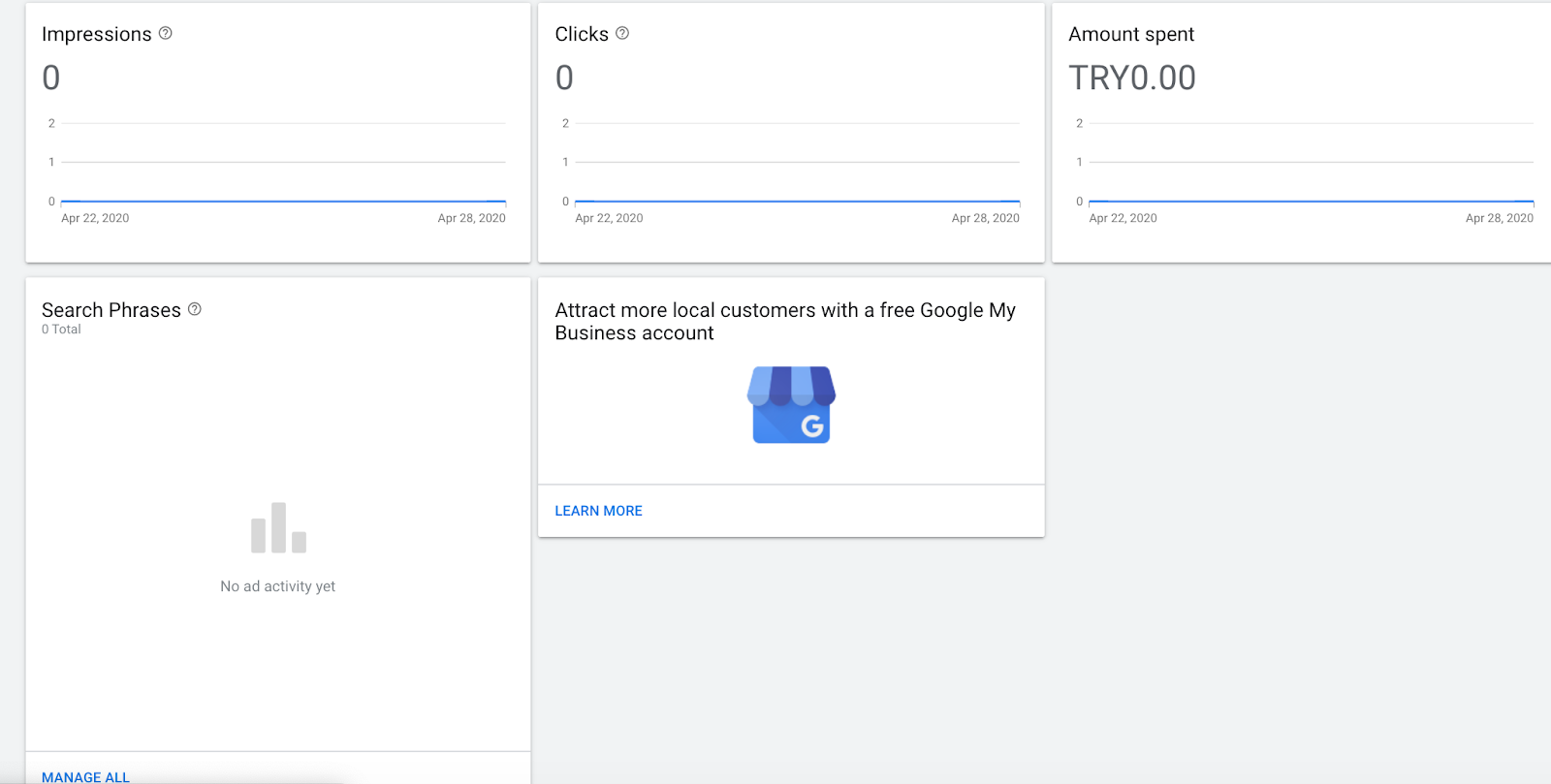
Task: Open the LEARN MORE link
Action: coord(598,511)
